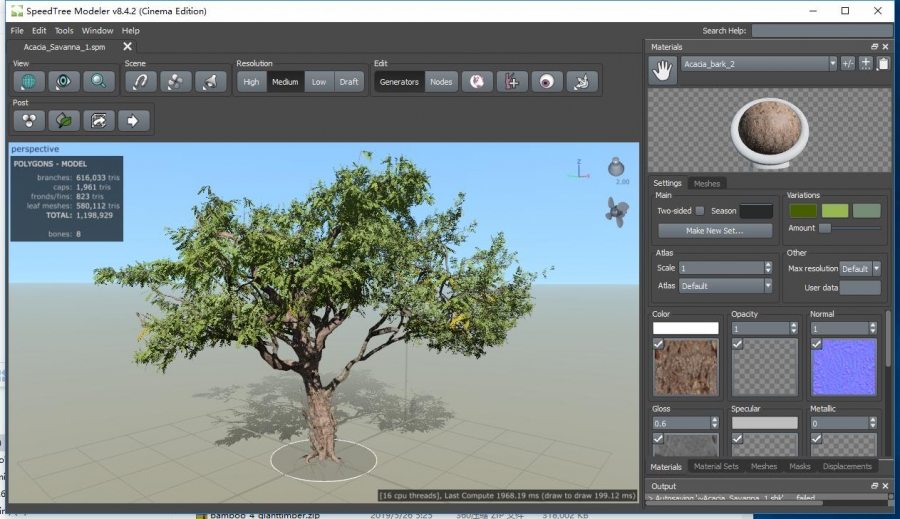Toggle the Normal map checkbox
The image size is (900, 519).
[x=815, y=344]
